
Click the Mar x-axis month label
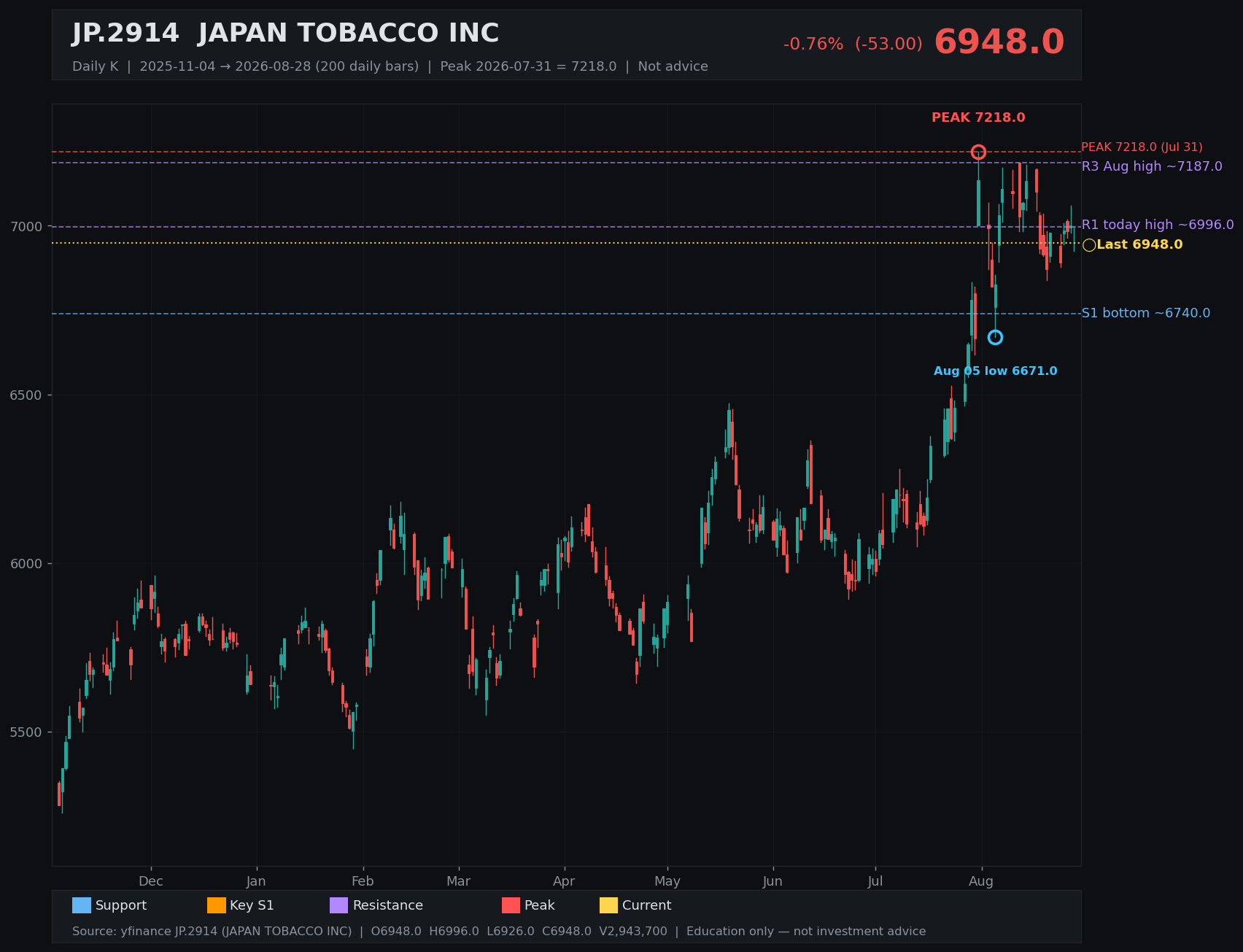(x=459, y=881)
